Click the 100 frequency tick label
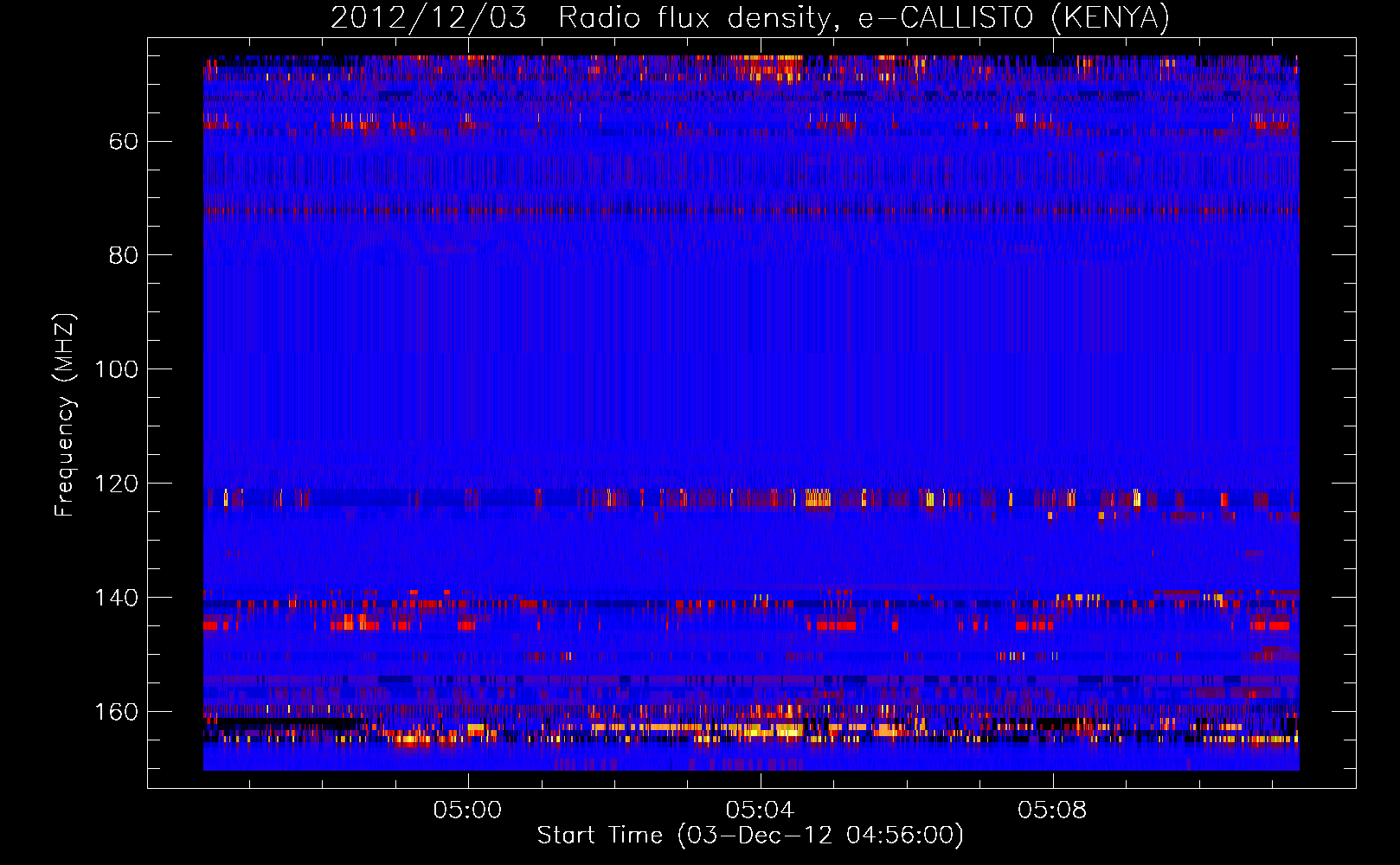 [117, 369]
